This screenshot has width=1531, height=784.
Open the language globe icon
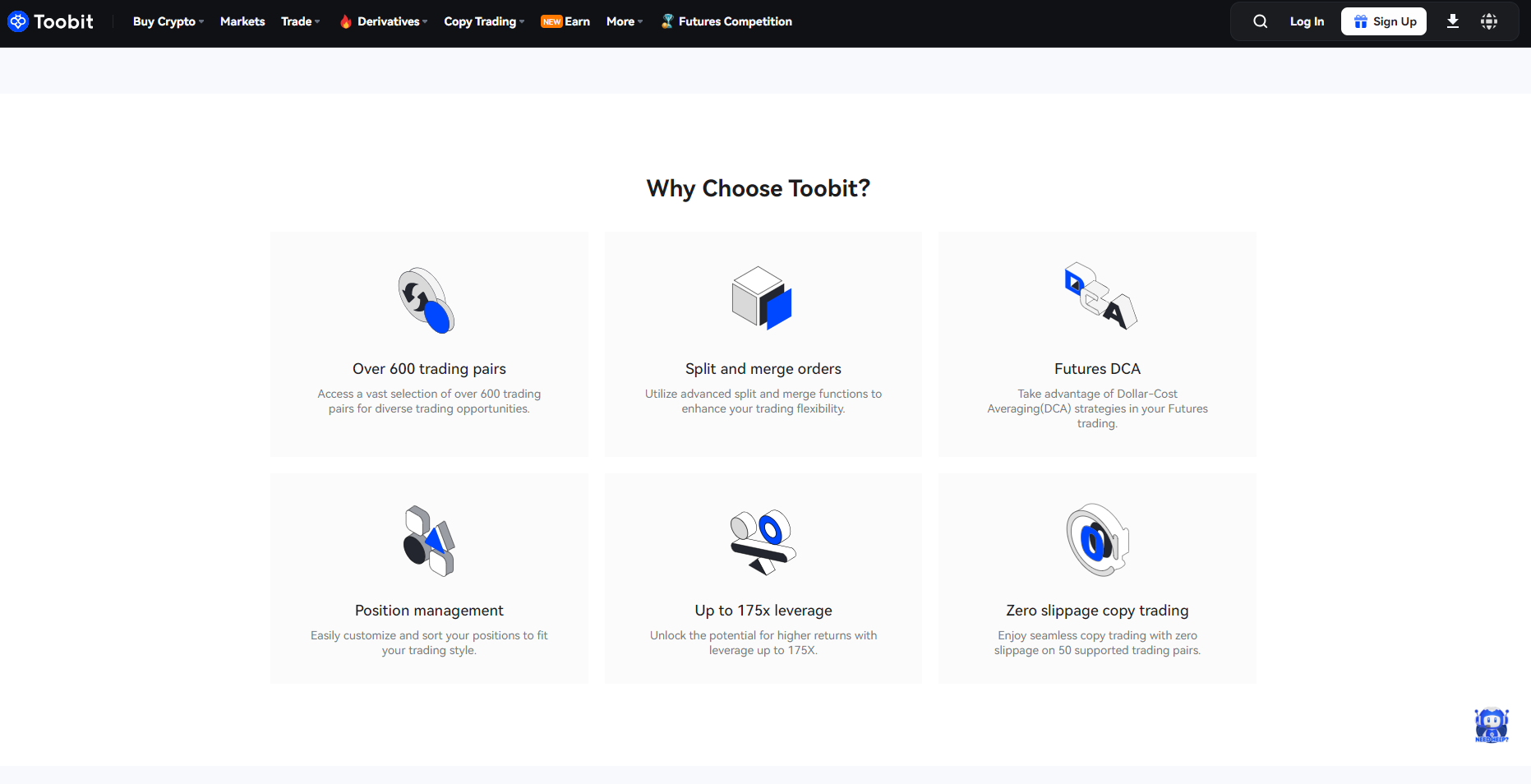point(1489,21)
